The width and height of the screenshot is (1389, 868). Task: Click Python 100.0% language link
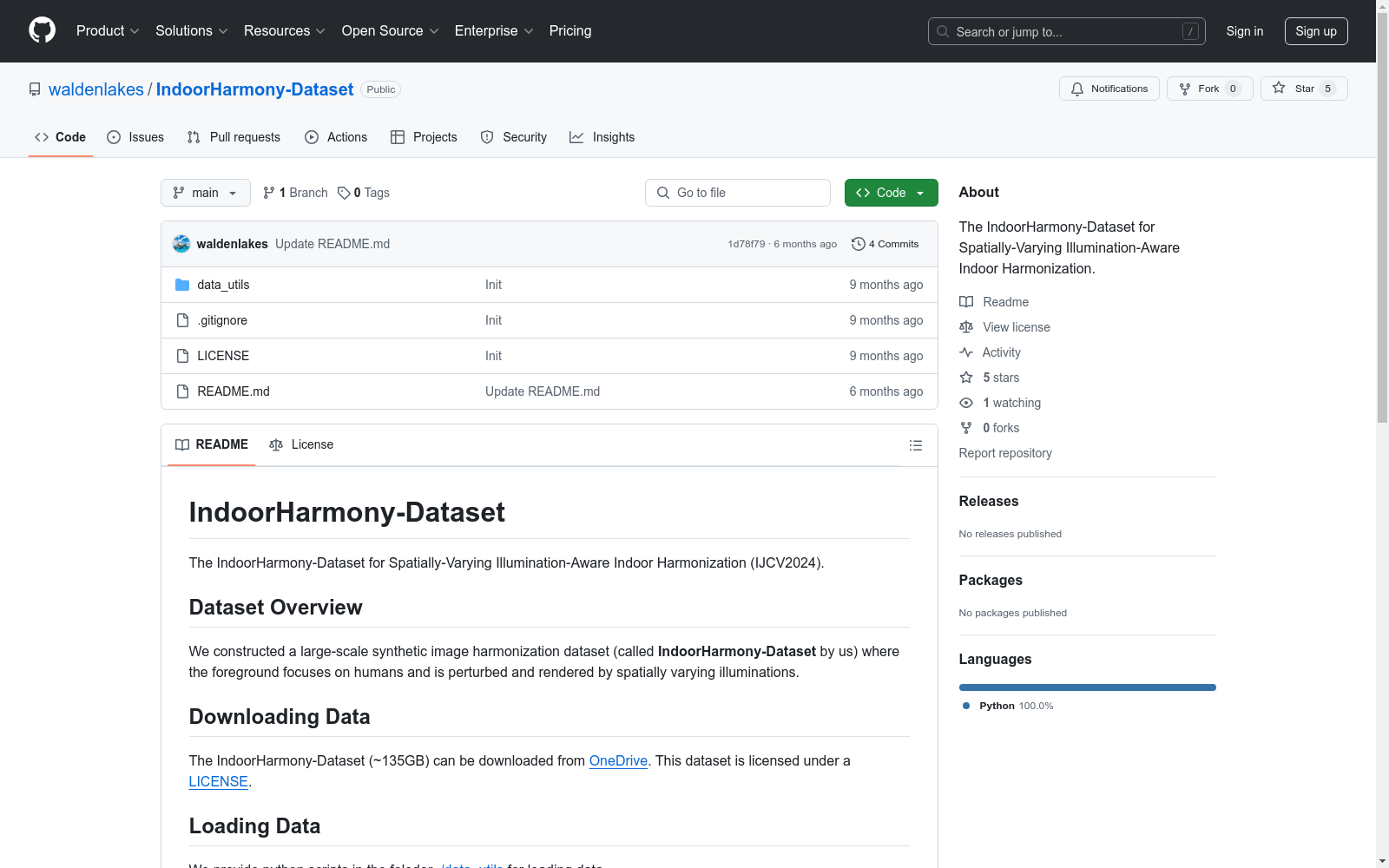coord(1008,706)
